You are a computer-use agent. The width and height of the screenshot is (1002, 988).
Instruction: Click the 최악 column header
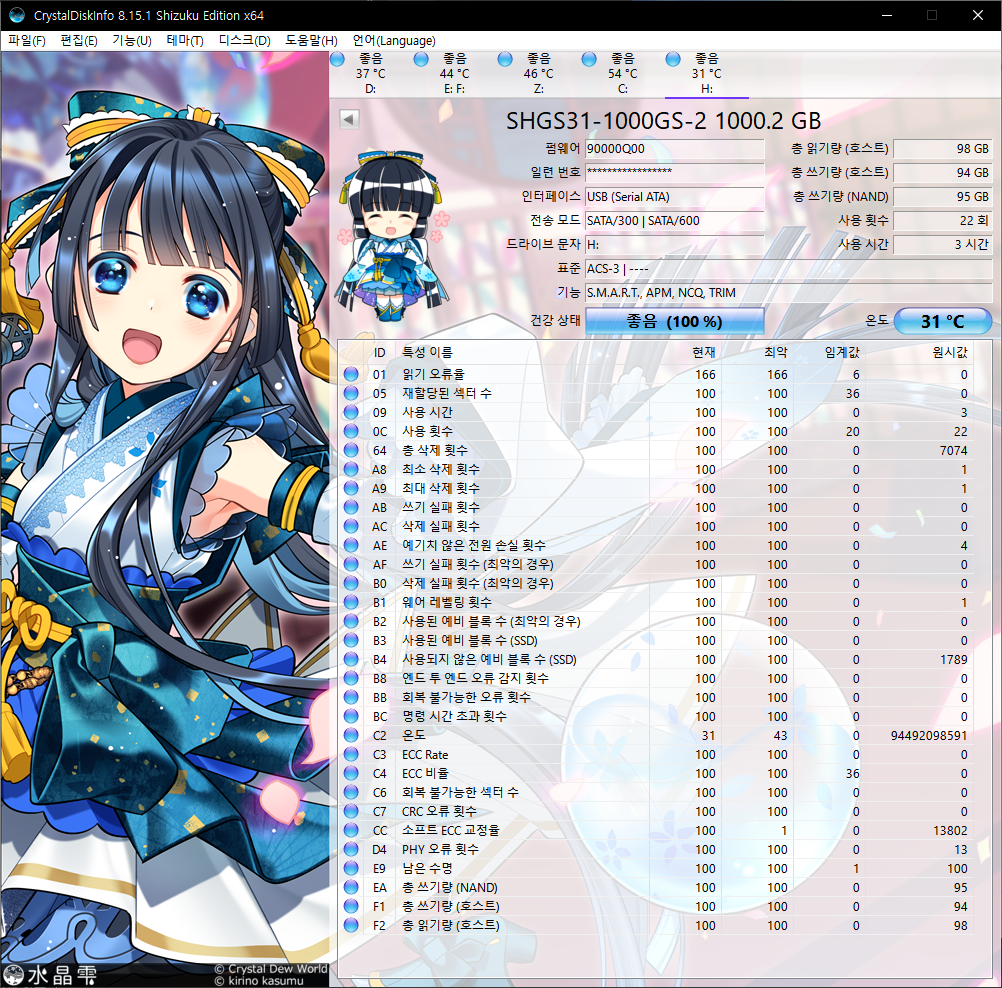coord(776,352)
